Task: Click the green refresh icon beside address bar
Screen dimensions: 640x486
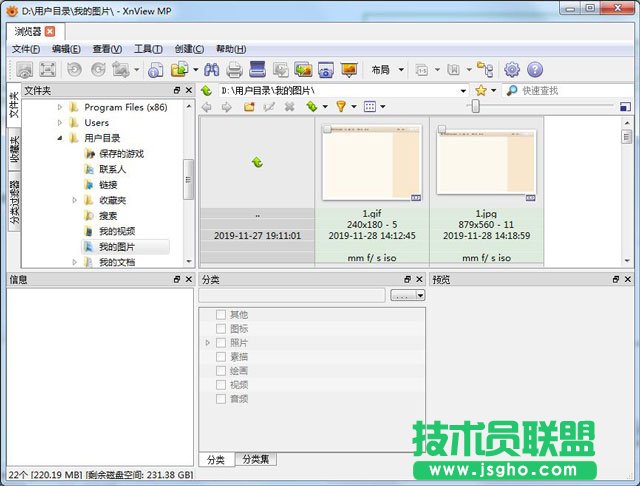Action: (x=206, y=90)
